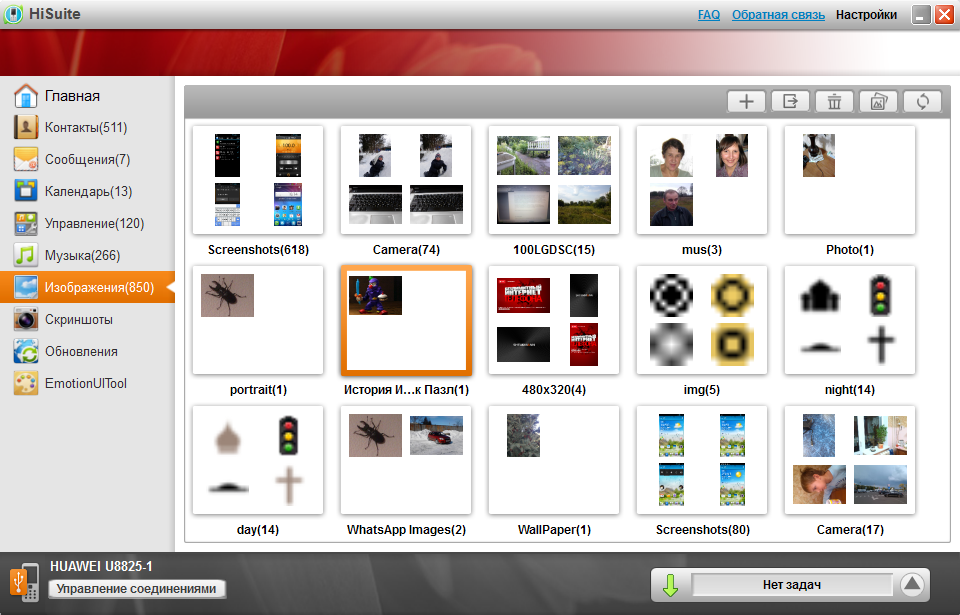Image resolution: width=960 pixels, height=615 pixels.
Task: Click the Контакты address book icon
Action: point(26,127)
